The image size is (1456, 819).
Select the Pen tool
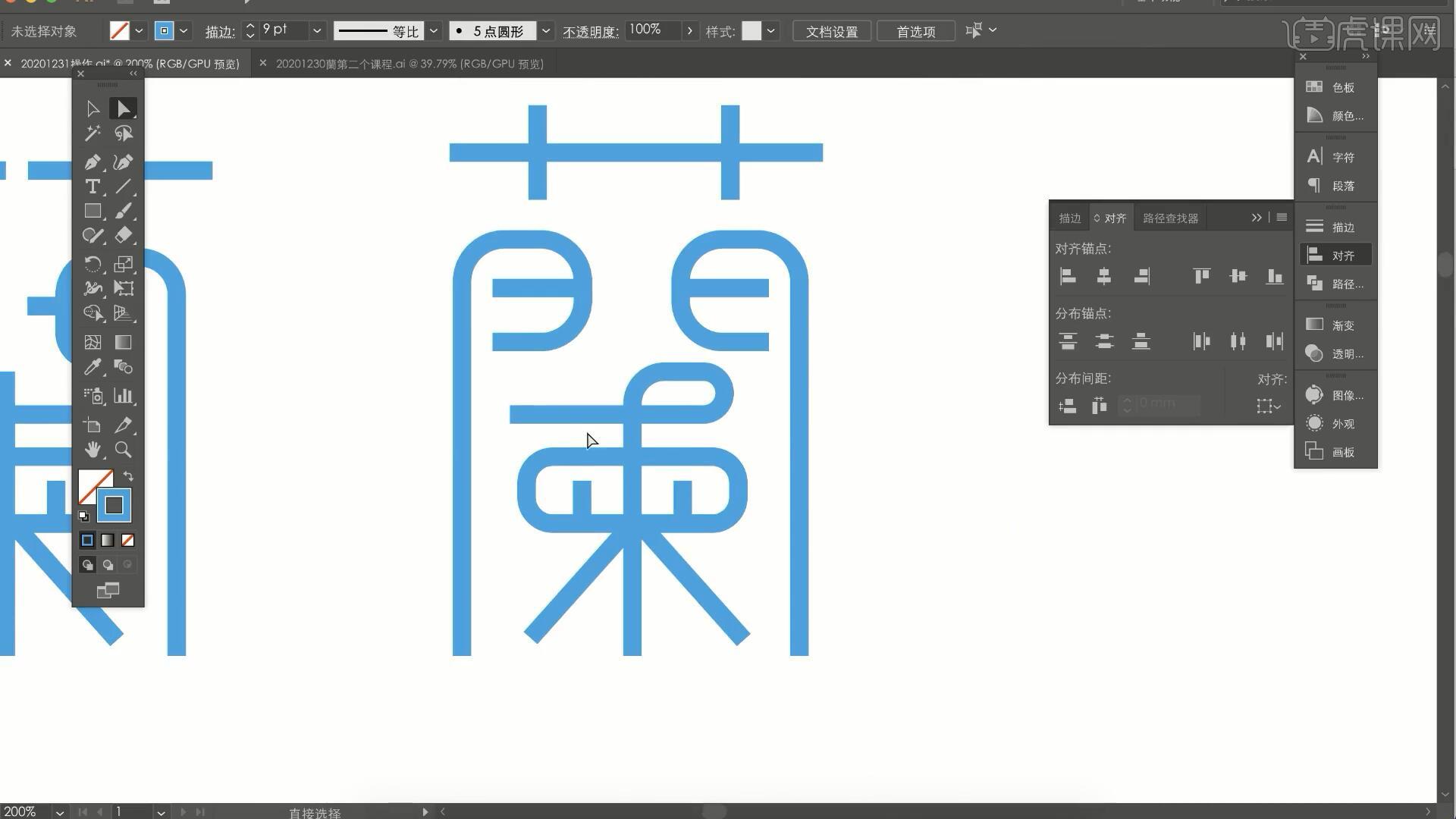(x=93, y=162)
